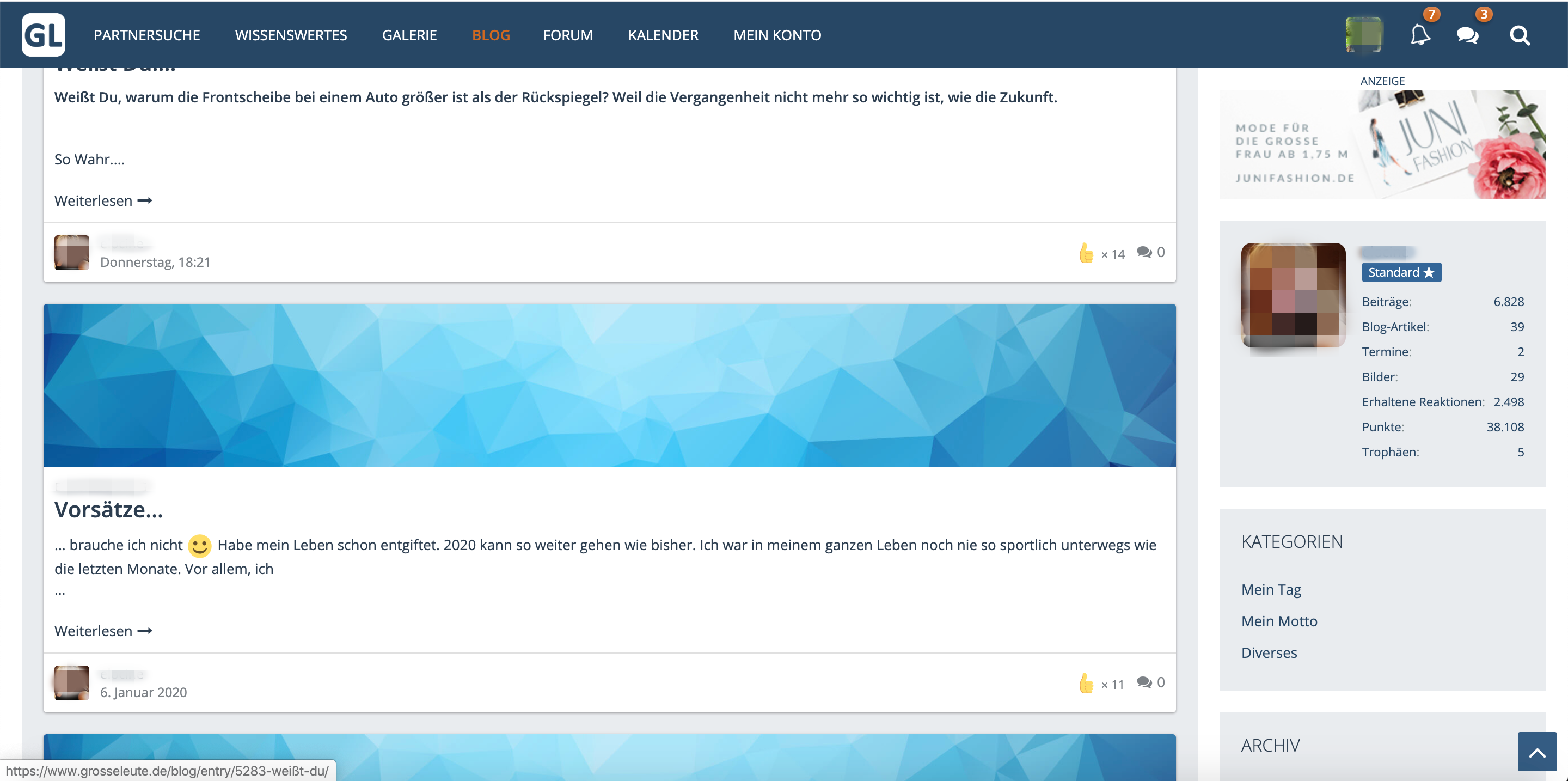Go to the GALERIE menu item

coord(409,35)
